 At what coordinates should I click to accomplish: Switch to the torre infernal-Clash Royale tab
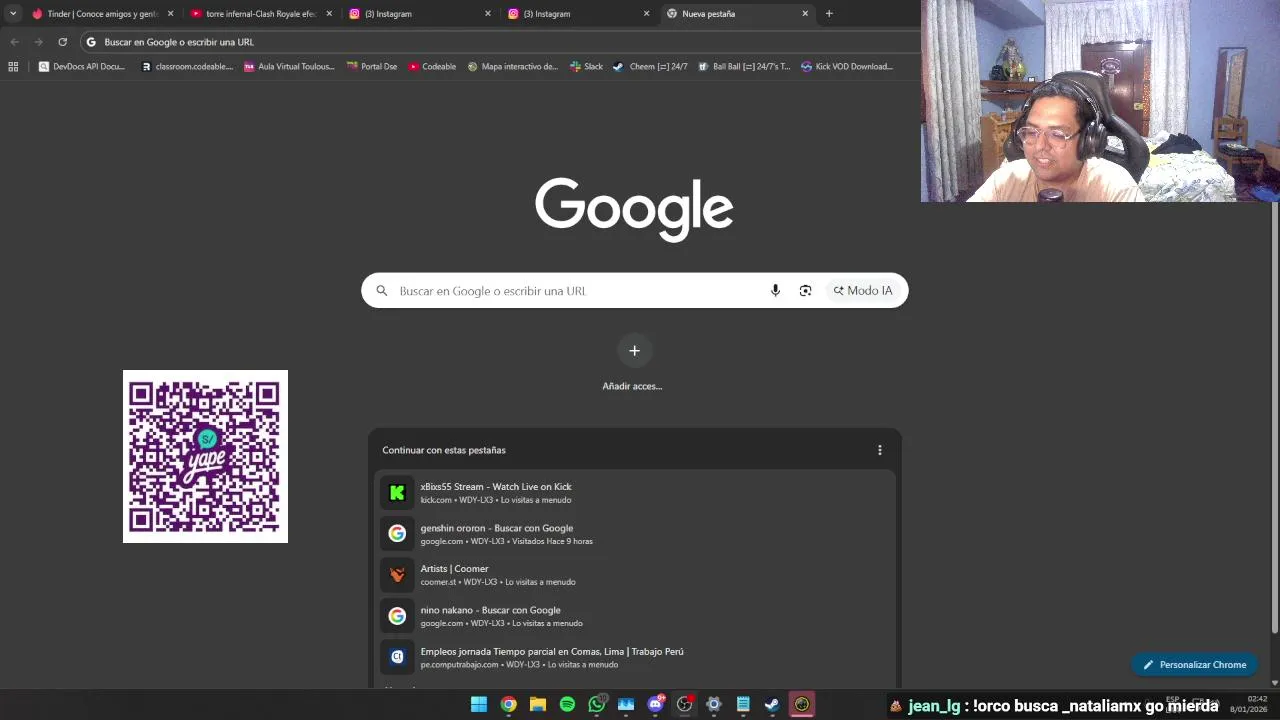point(260,14)
